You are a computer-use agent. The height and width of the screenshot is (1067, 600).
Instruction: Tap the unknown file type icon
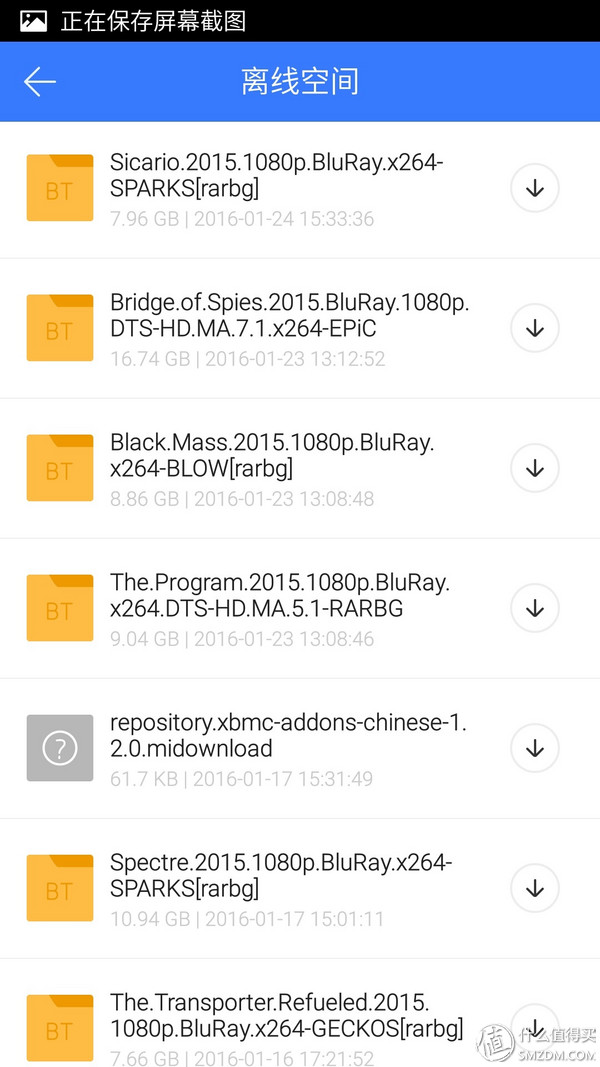click(x=59, y=748)
